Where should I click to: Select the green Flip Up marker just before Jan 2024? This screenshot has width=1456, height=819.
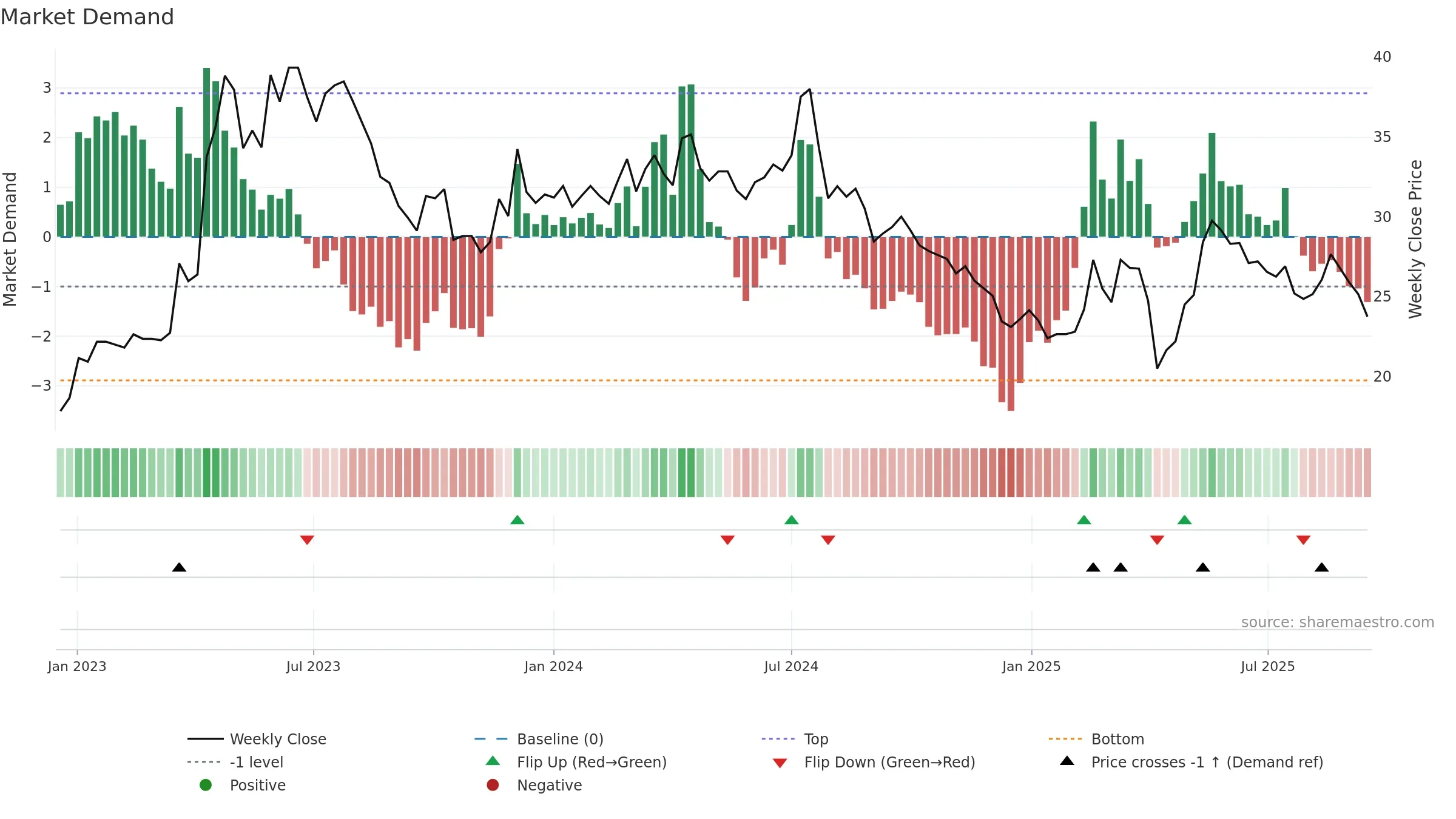click(517, 520)
